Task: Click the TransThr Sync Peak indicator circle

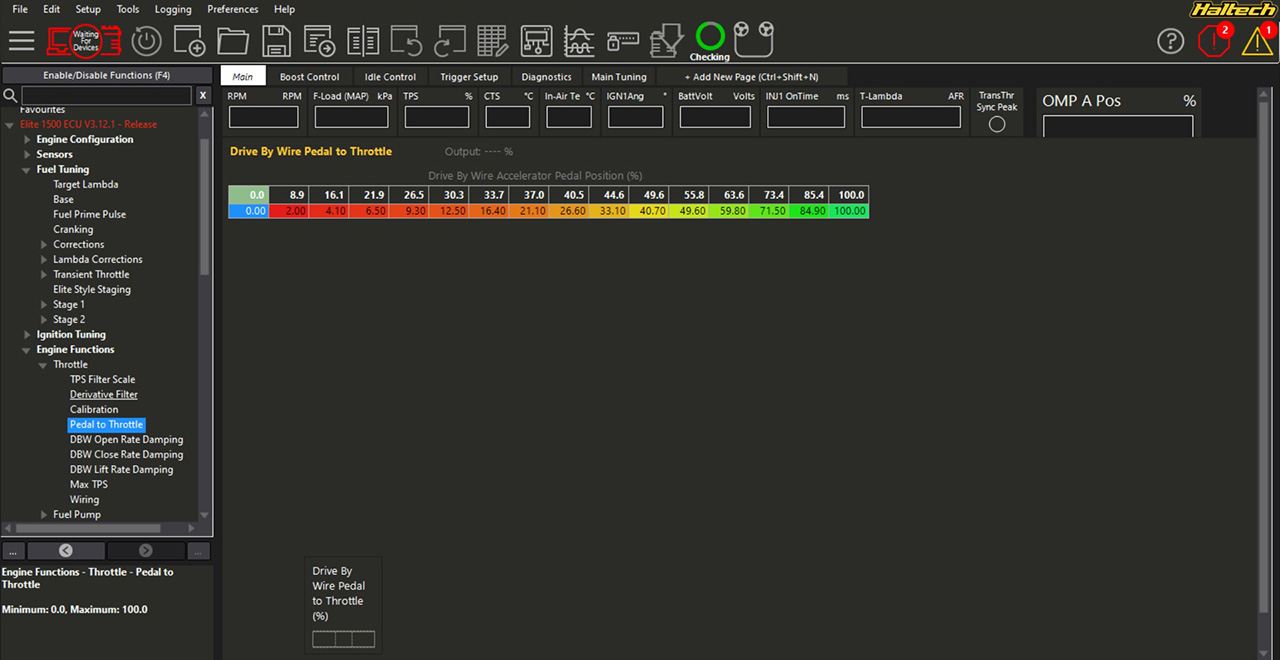Action: coord(997,125)
